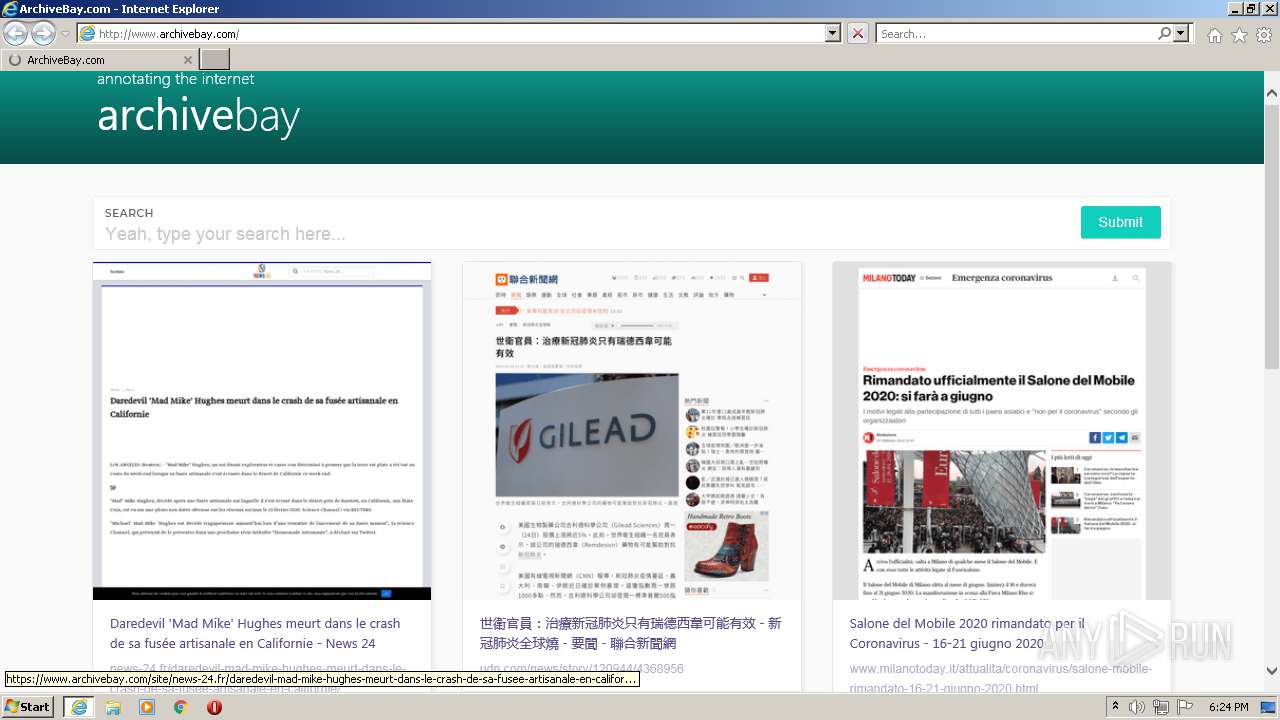This screenshot has width=1280, height=720.
Task: Go to the browser Home page icon
Action: coord(1214,35)
